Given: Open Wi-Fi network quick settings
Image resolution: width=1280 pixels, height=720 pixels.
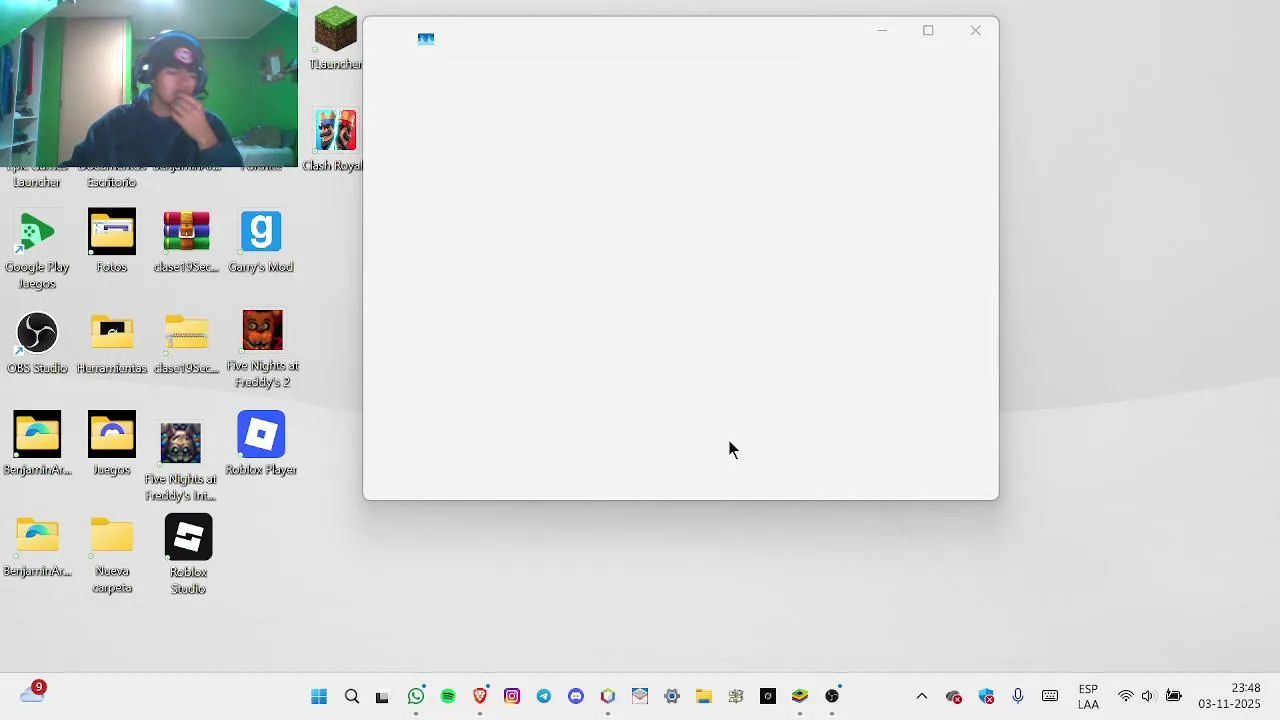Looking at the screenshot, I should point(1126,697).
